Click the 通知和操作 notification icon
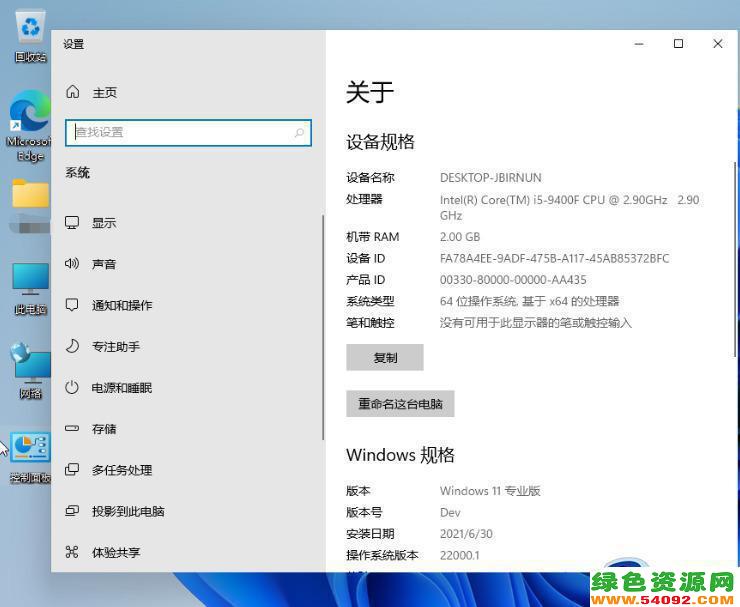This screenshot has width=740, height=607. pyautogui.click(x=72, y=304)
